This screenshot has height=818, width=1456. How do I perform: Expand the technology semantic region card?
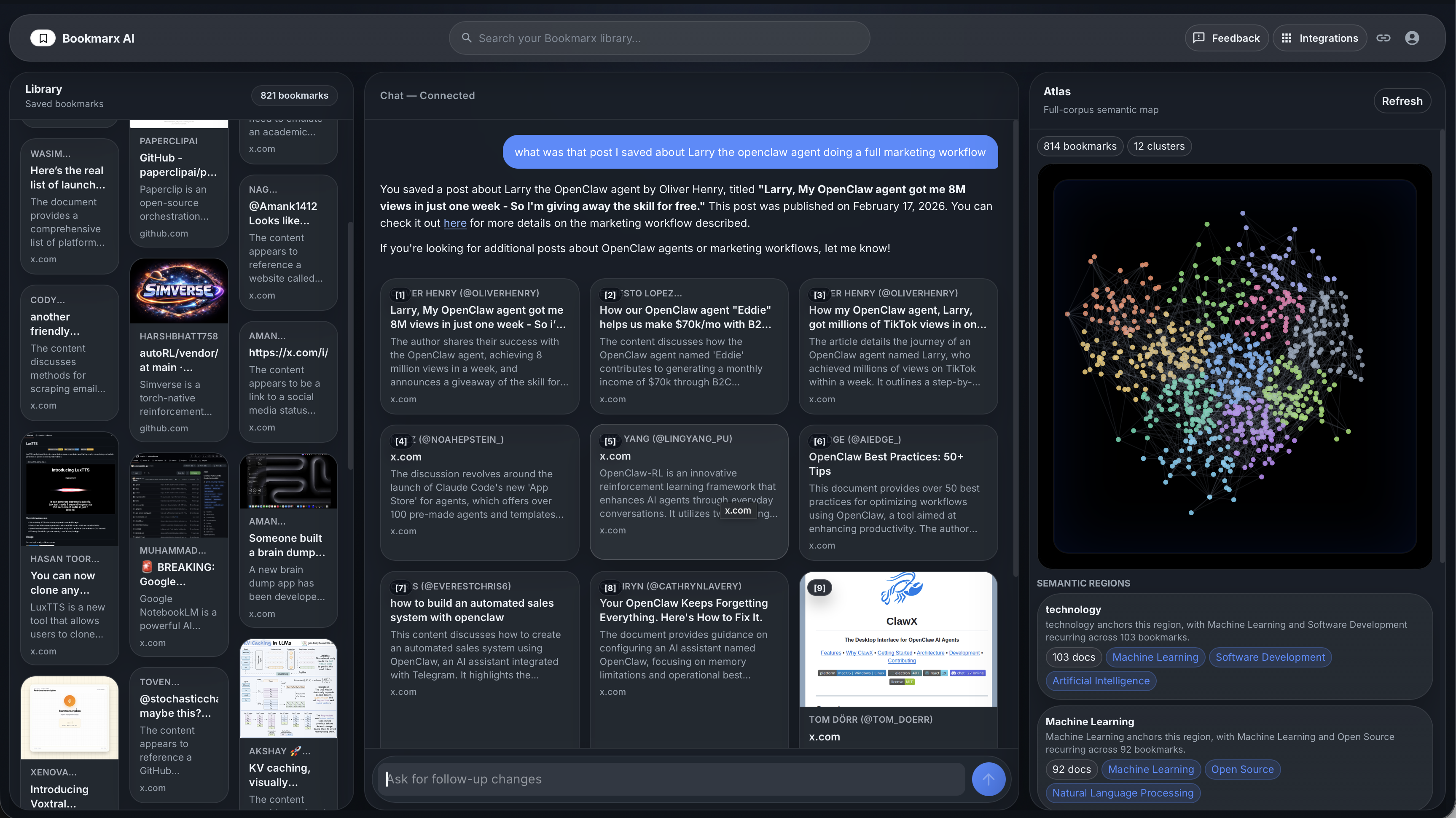(1072, 609)
